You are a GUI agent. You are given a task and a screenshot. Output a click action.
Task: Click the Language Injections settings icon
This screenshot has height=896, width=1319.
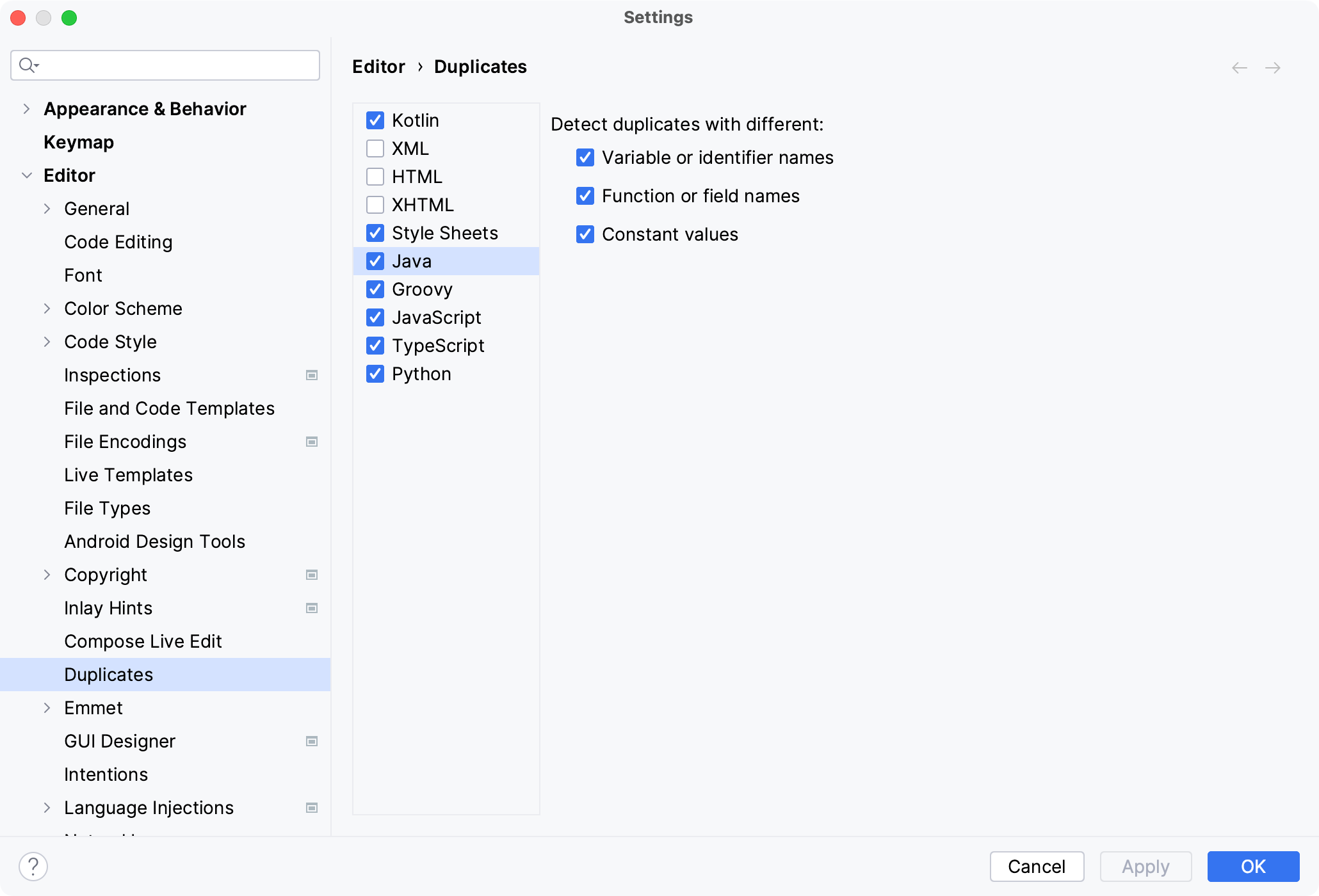311,808
